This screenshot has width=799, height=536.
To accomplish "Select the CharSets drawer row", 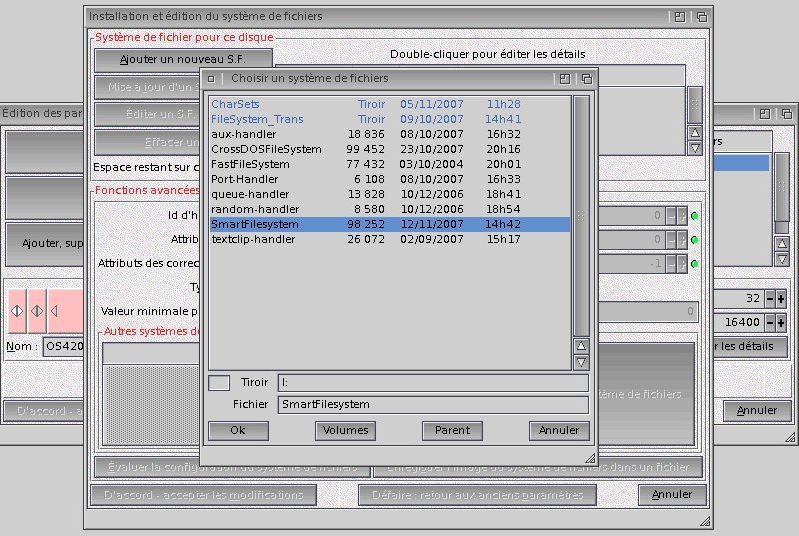I will tap(390, 104).
